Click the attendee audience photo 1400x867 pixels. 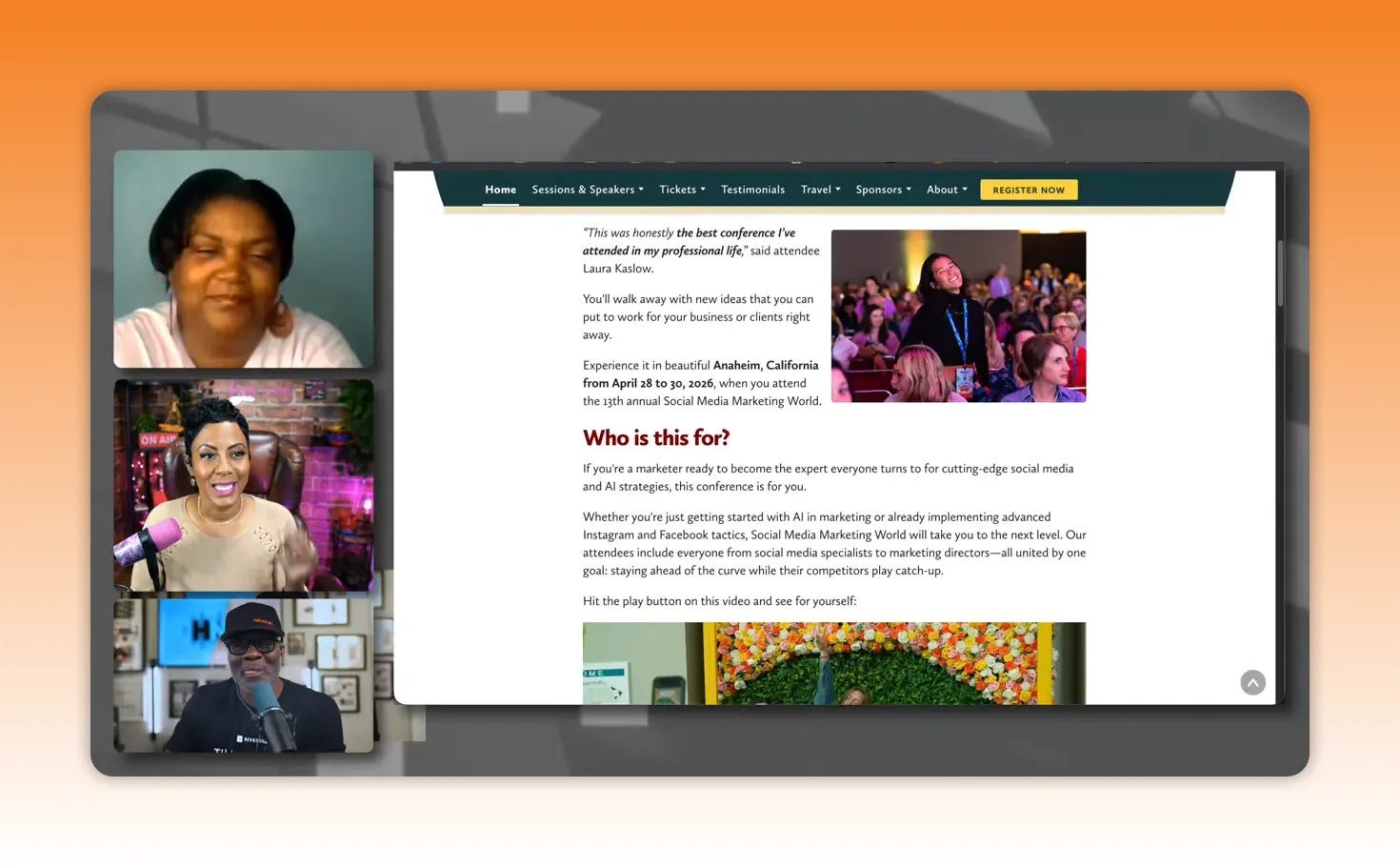pyautogui.click(x=958, y=315)
